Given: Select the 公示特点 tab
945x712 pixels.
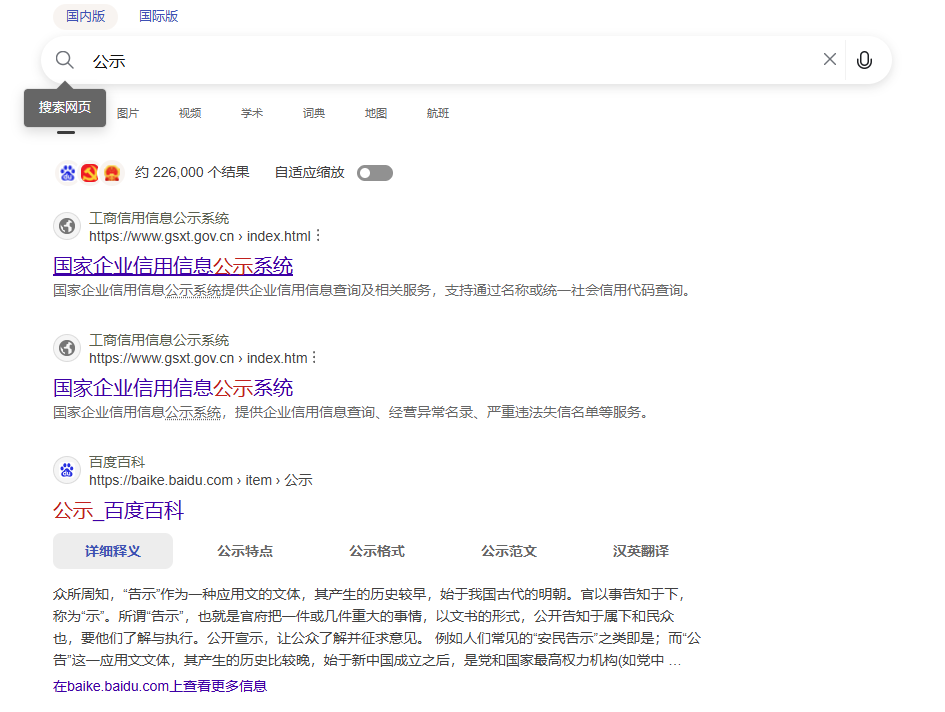Looking at the screenshot, I should tap(245, 551).
